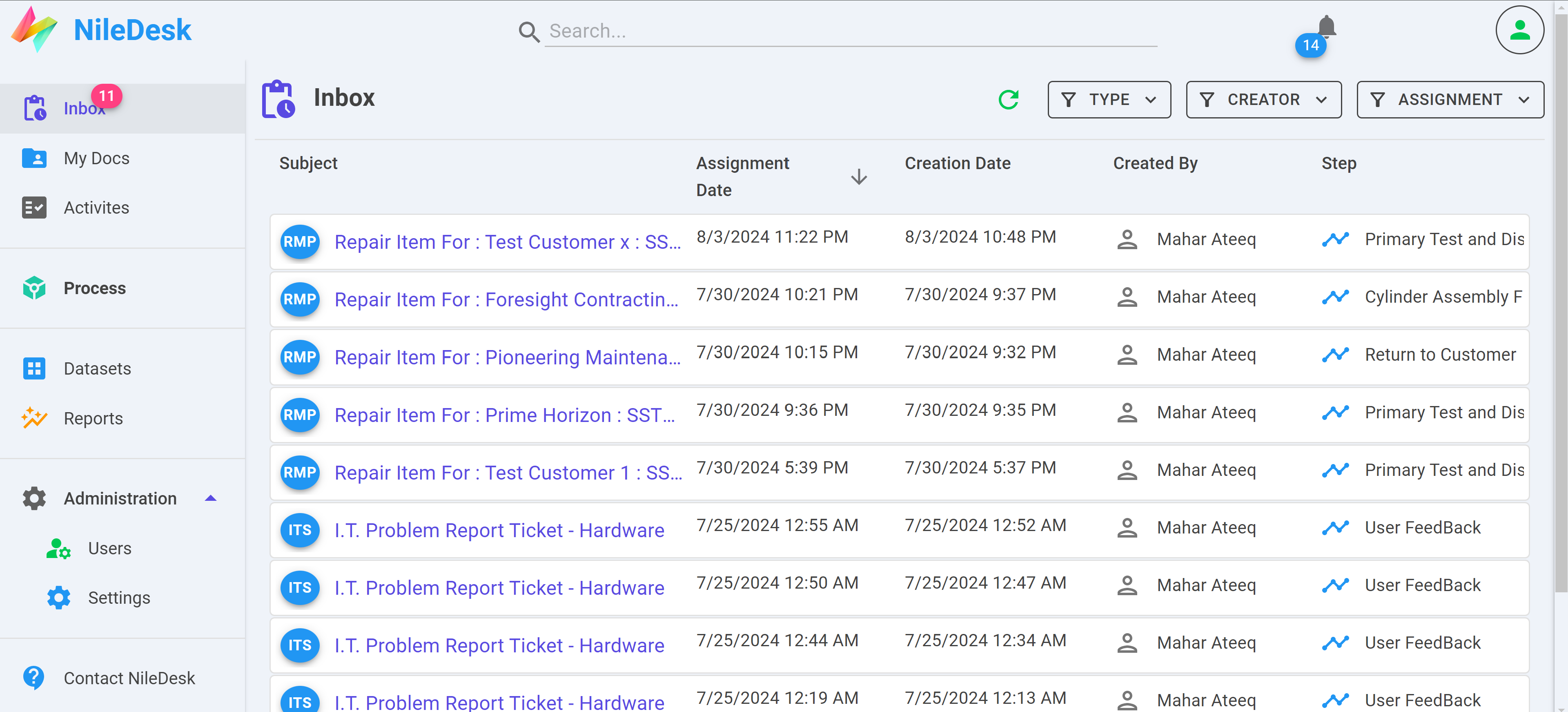
Task: Click the Process cube icon
Action: 34,288
